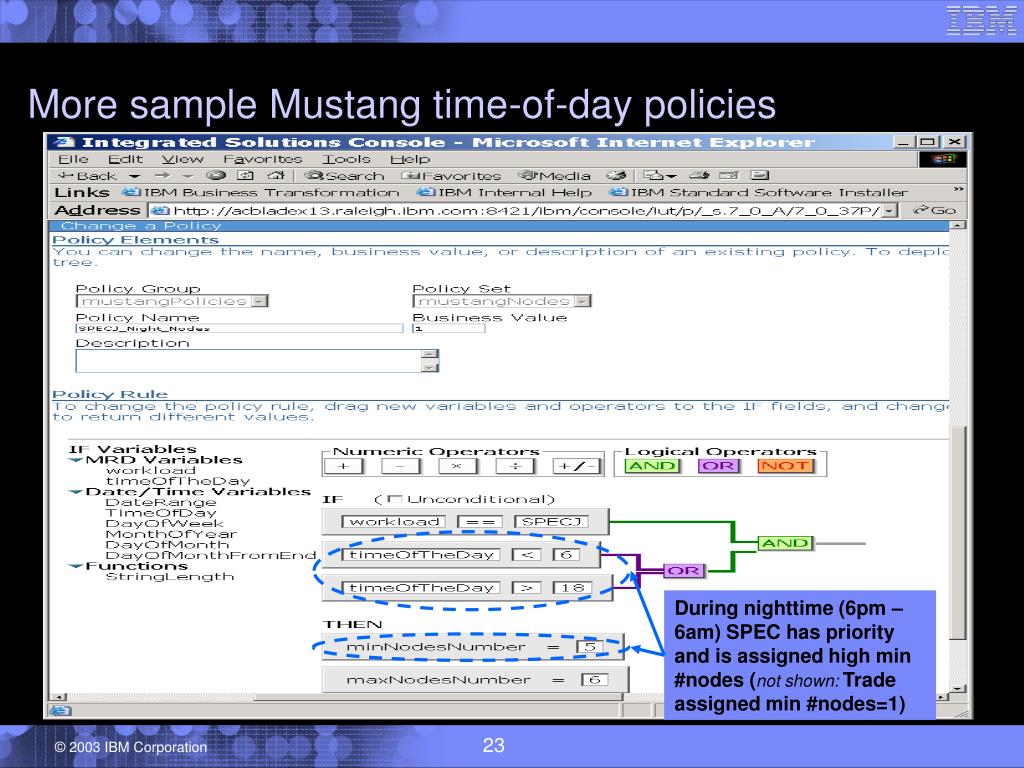Click Description box scroll up arrow
Viewport: 1024px width, 768px height.
tap(430, 355)
